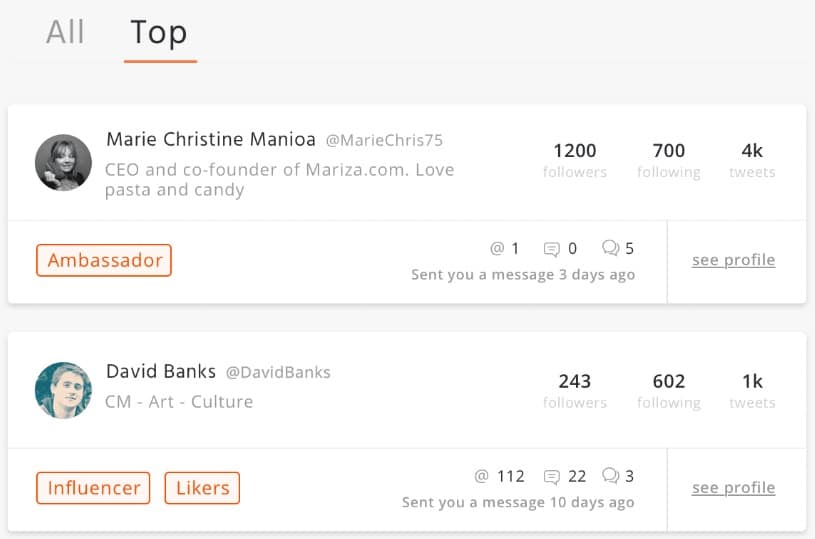Click the Influencer tag
815x539 pixels.
(x=93, y=488)
